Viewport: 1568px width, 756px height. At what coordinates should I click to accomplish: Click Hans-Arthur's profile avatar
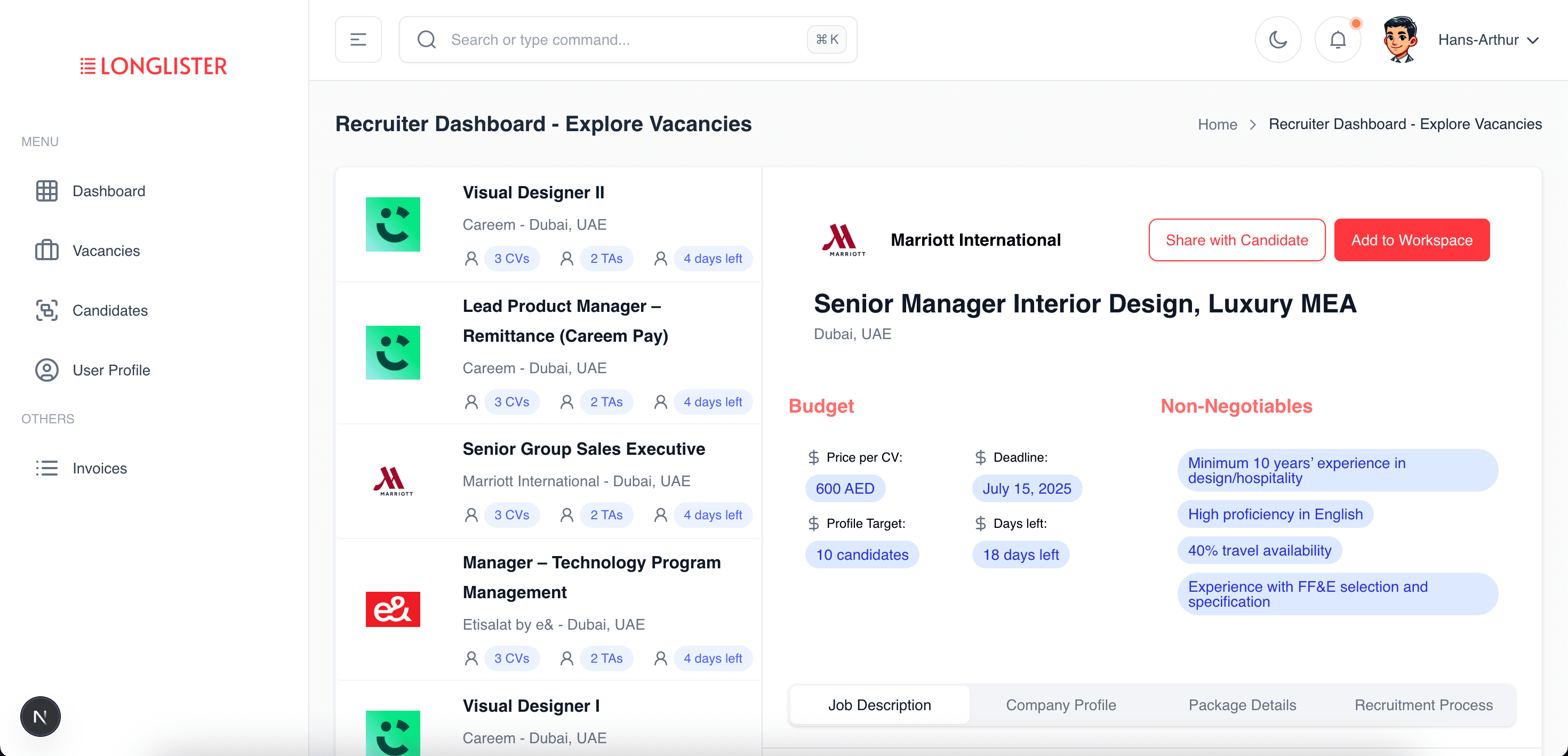coord(1400,39)
